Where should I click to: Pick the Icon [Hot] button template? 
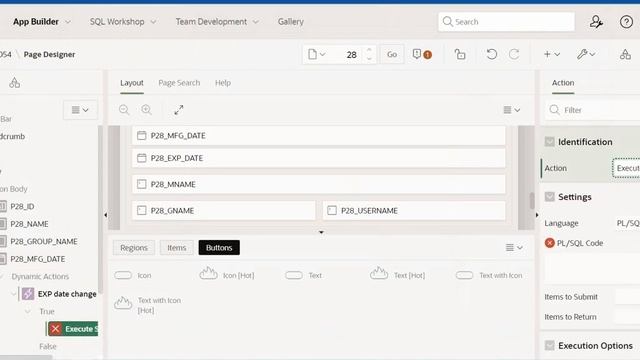point(227,274)
